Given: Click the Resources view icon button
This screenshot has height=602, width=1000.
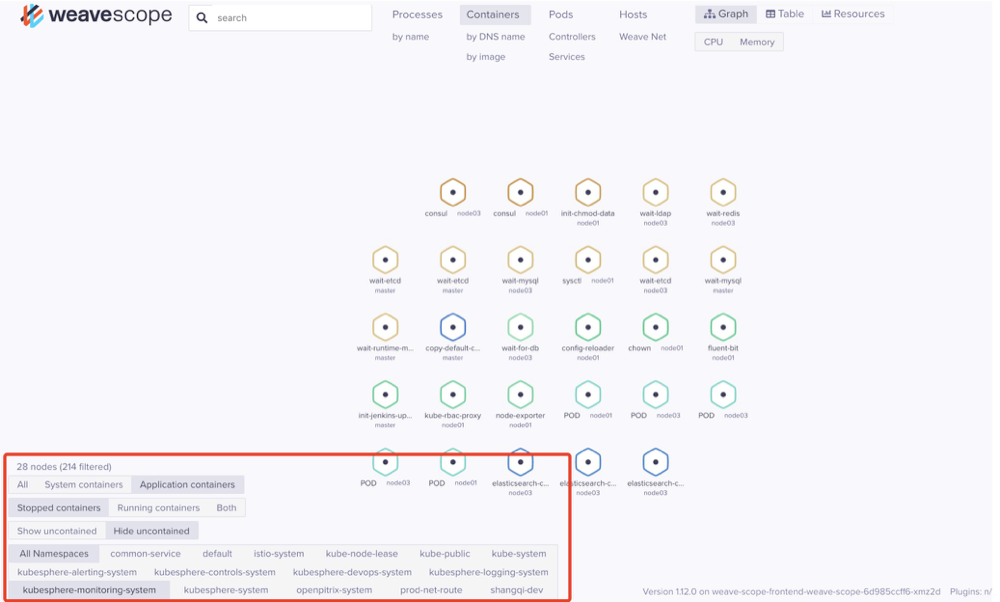Looking at the screenshot, I should click(x=853, y=14).
